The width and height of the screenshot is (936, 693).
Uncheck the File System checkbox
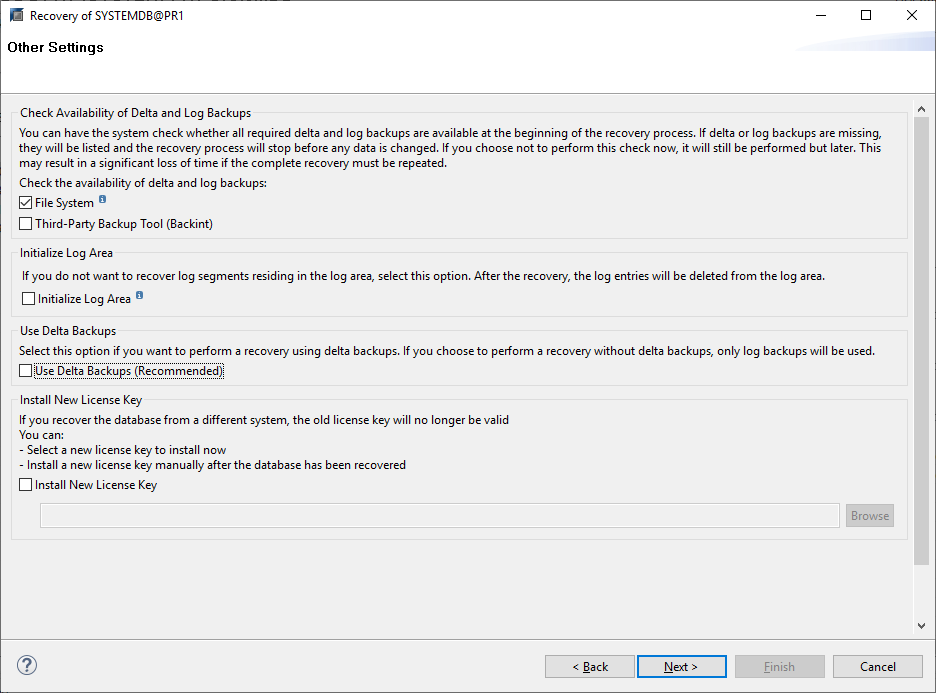pyautogui.click(x=26, y=203)
